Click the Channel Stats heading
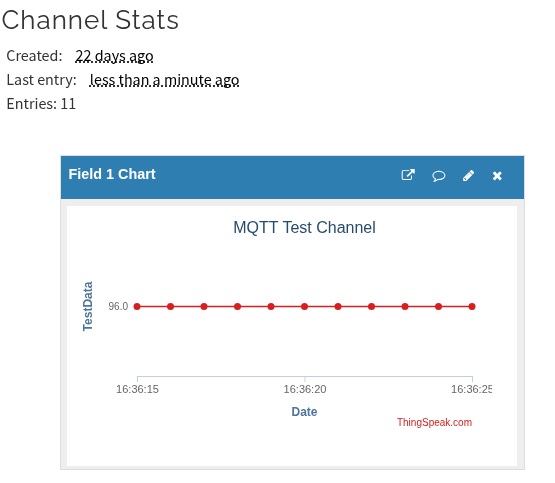555x483 pixels. [x=90, y=20]
